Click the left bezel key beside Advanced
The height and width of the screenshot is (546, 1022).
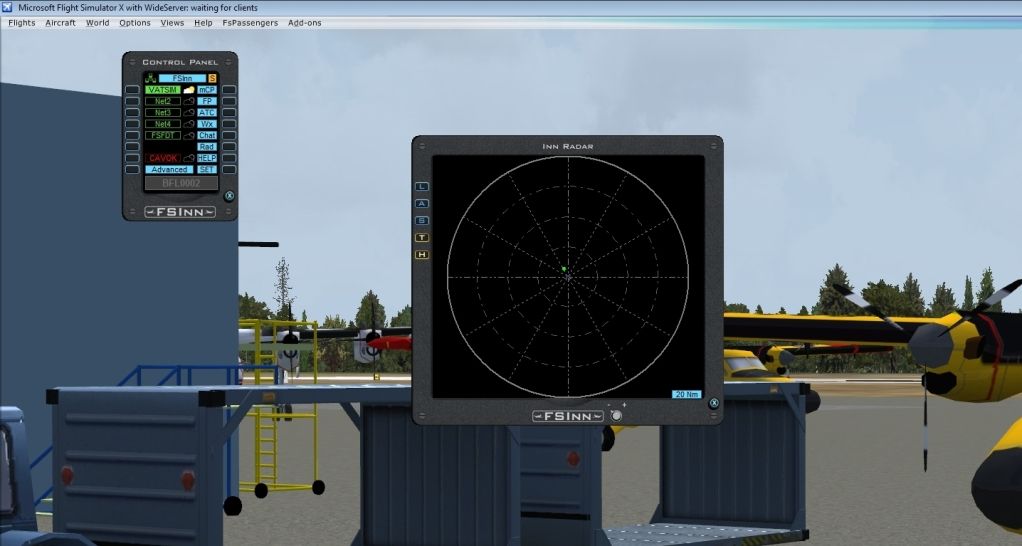[132, 169]
